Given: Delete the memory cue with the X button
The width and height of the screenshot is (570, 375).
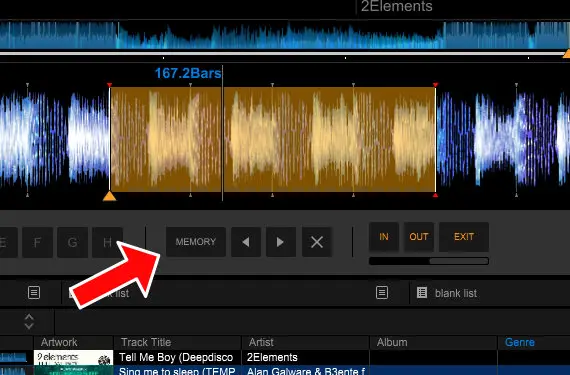Looking at the screenshot, I should click(x=317, y=242).
